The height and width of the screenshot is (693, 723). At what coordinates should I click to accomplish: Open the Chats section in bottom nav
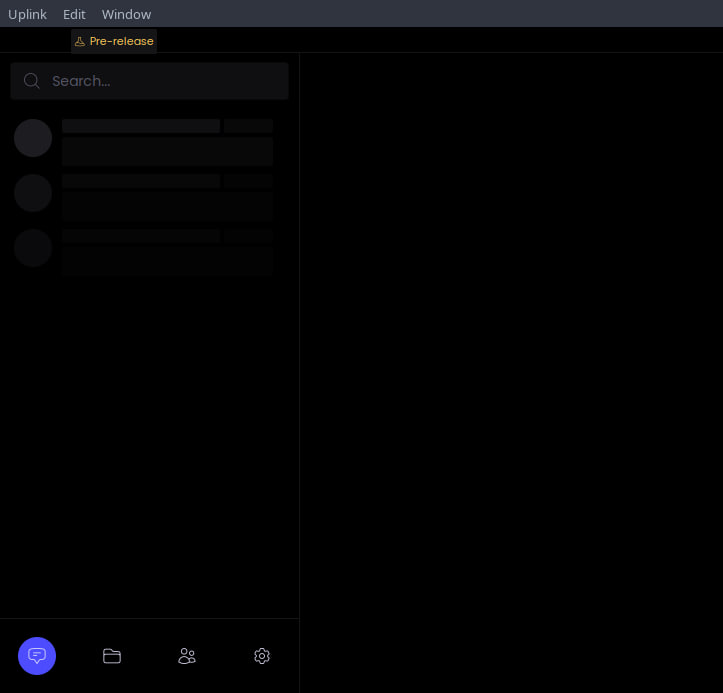pyautogui.click(x=37, y=656)
